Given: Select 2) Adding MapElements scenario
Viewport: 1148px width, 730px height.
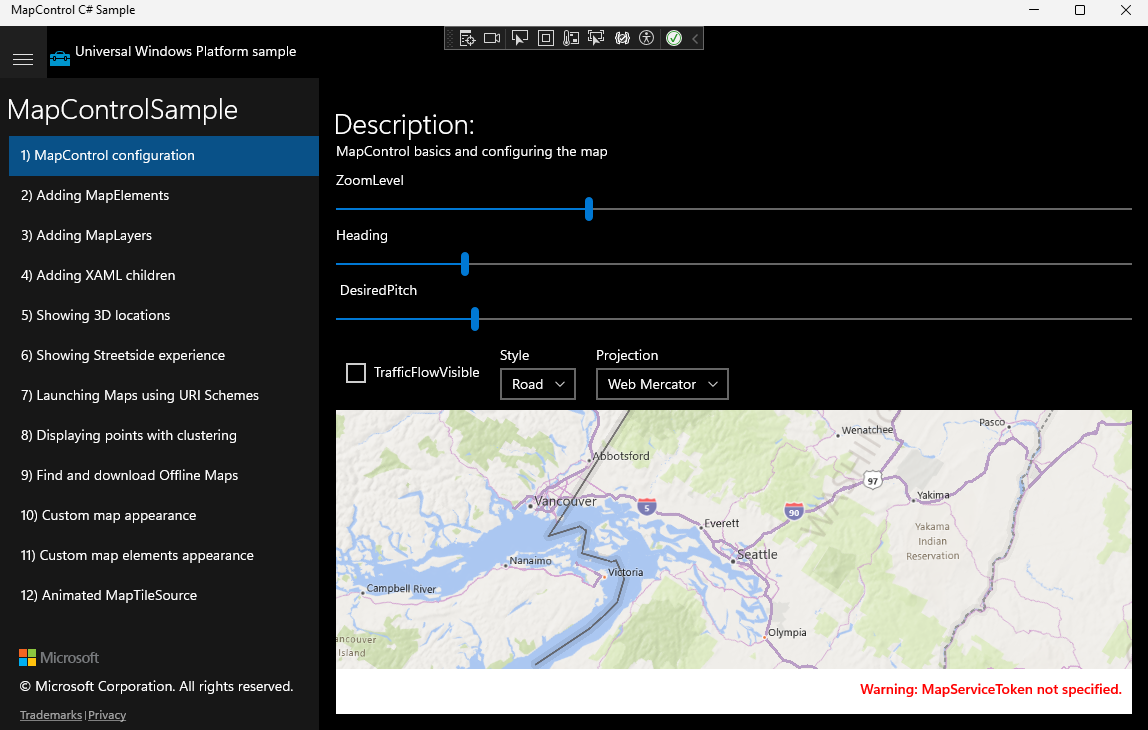Looking at the screenshot, I should 164,195.
